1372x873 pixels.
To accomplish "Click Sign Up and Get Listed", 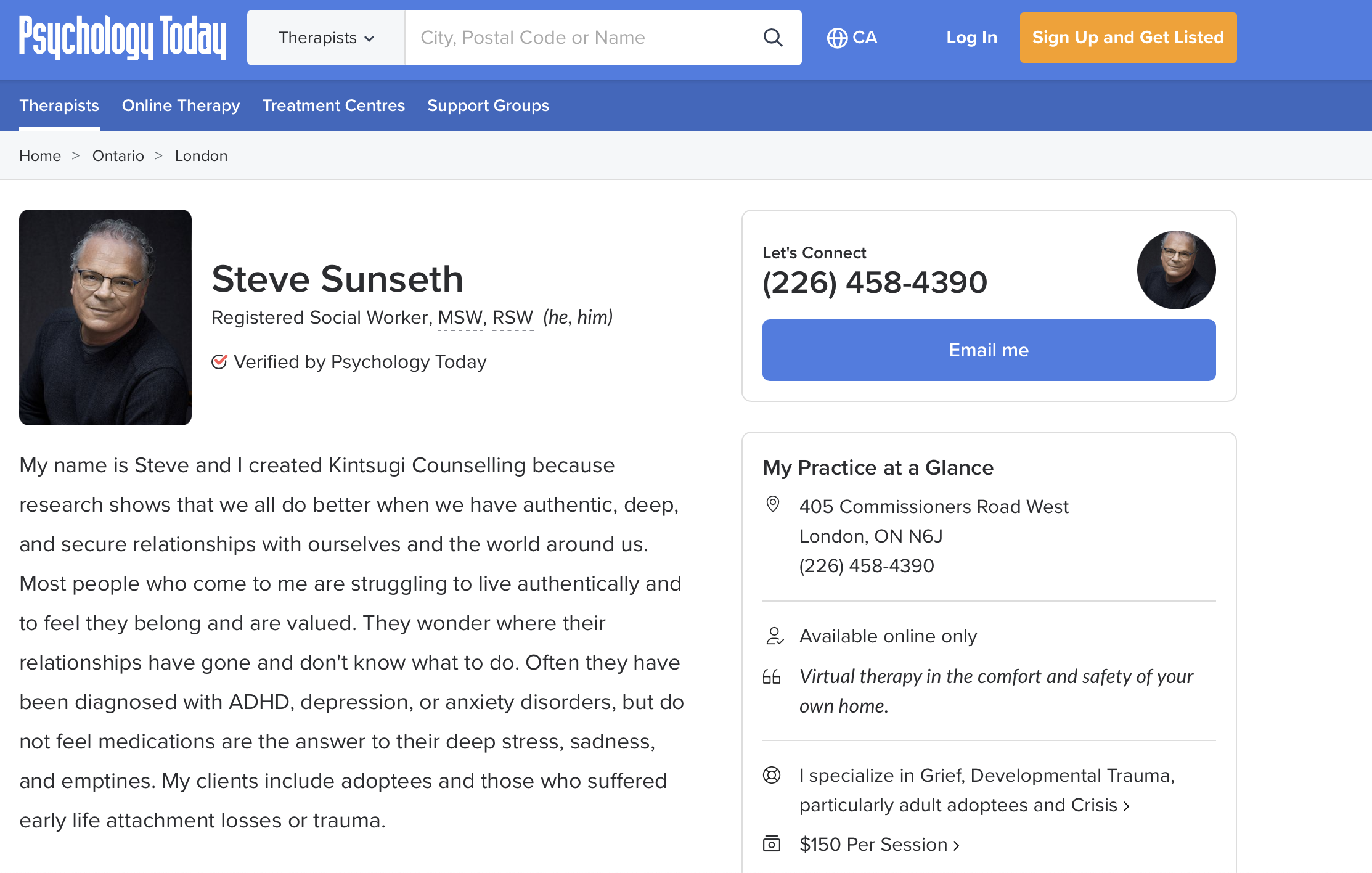I will pyautogui.click(x=1127, y=38).
